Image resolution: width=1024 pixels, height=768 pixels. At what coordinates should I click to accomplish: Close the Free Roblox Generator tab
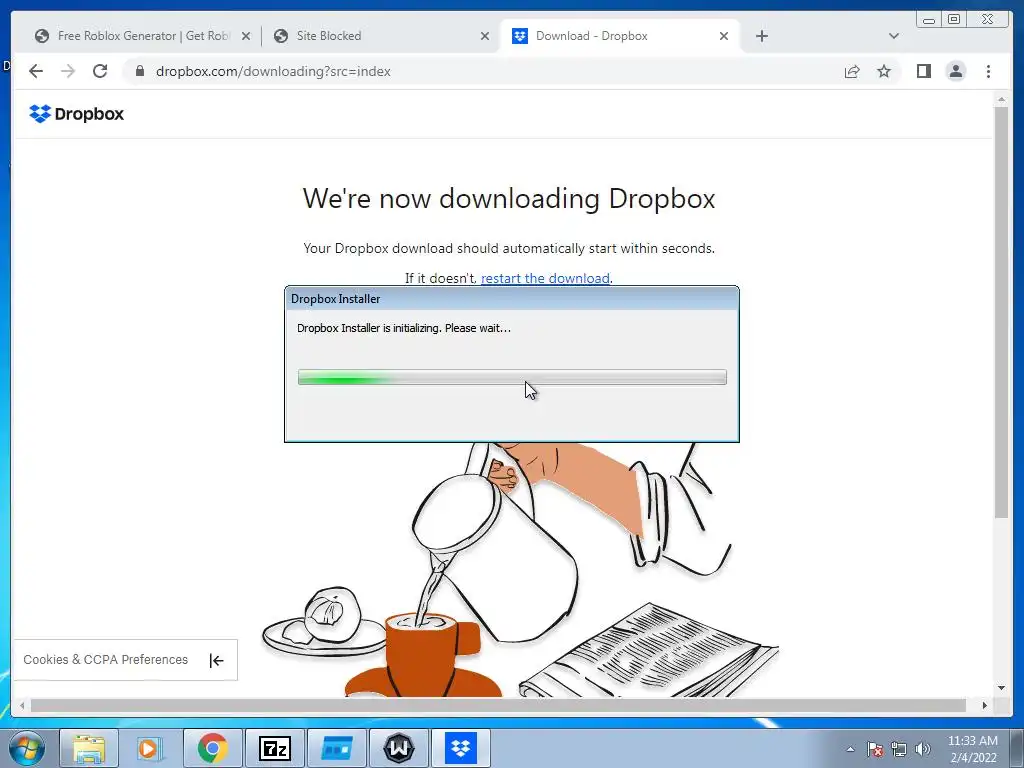coord(246,37)
